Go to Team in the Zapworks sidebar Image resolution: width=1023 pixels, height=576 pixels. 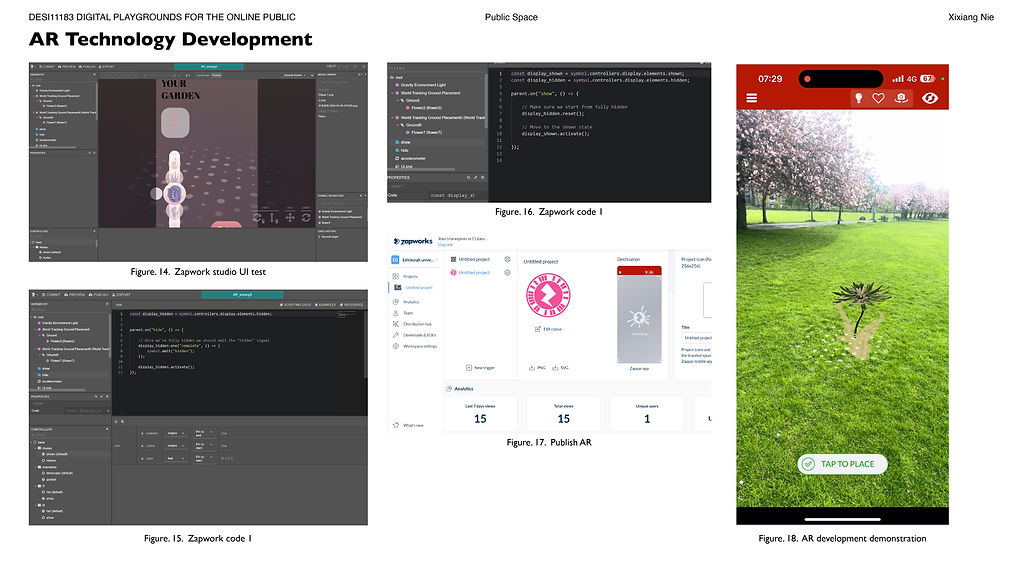[x=403, y=313]
